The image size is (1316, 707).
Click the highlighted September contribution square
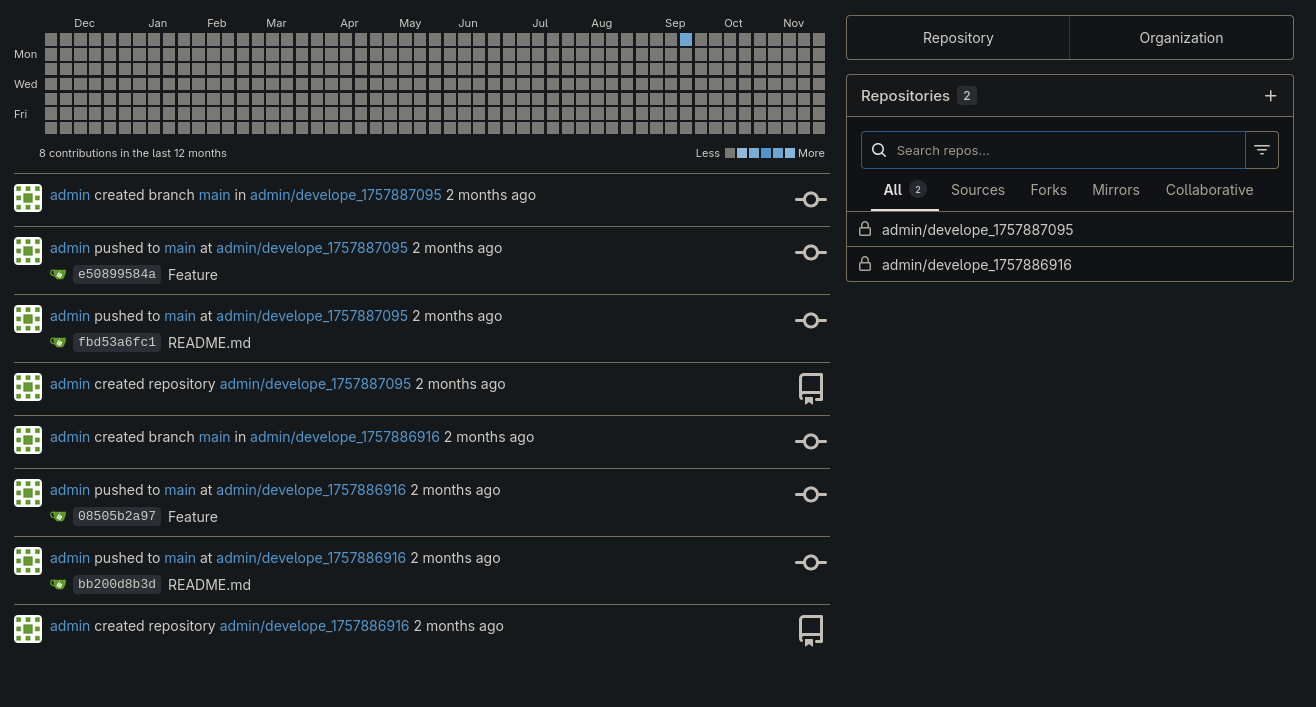click(685, 40)
